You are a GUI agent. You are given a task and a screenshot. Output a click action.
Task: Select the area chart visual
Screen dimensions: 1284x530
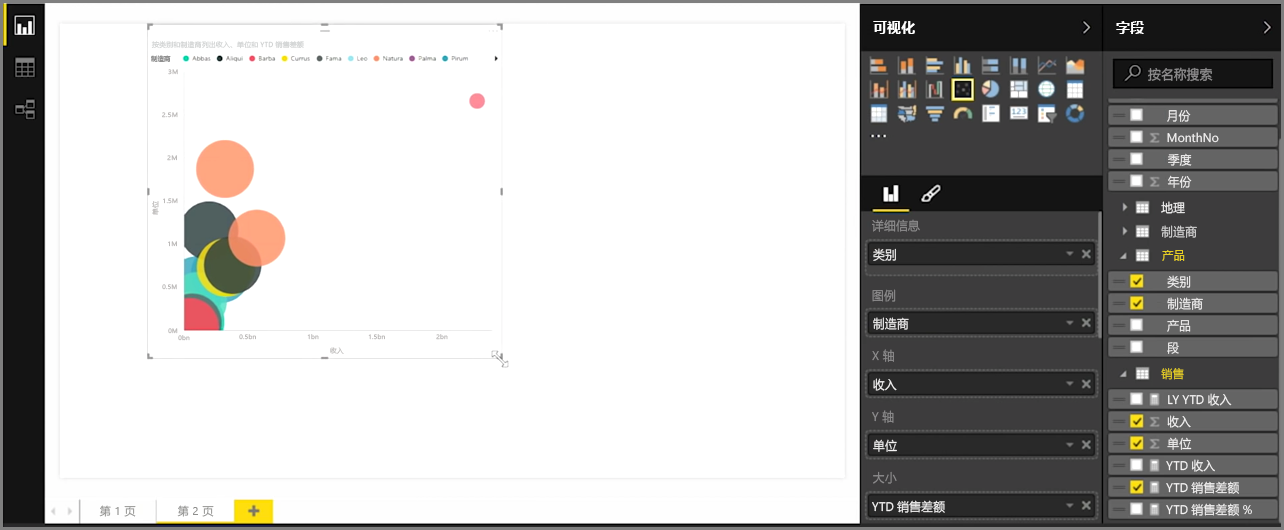[1075, 67]
